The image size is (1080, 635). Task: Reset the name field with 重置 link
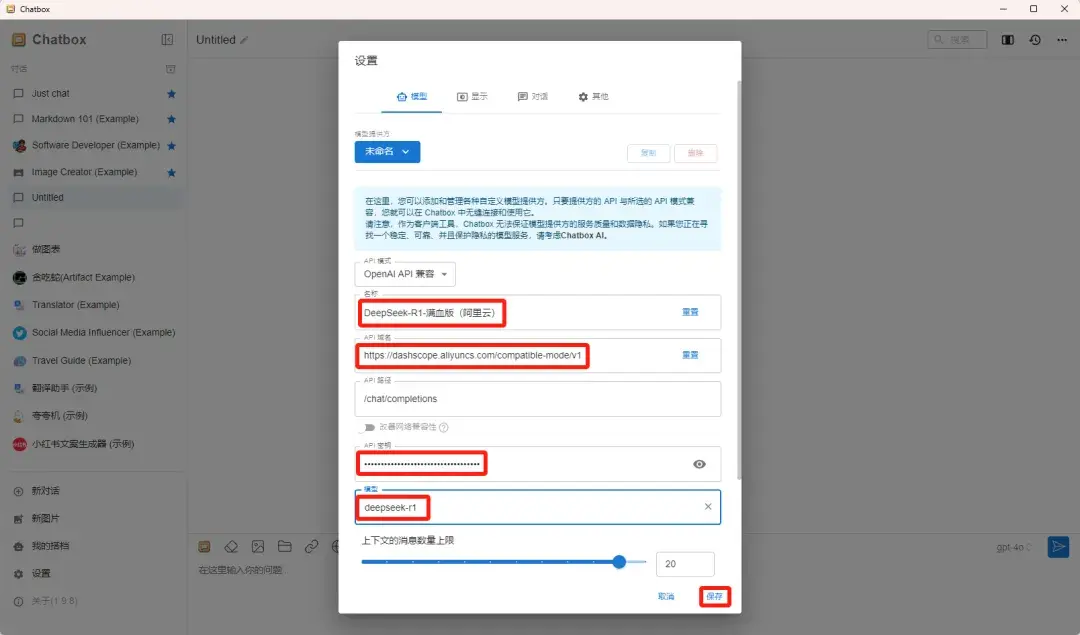(690, 312)
